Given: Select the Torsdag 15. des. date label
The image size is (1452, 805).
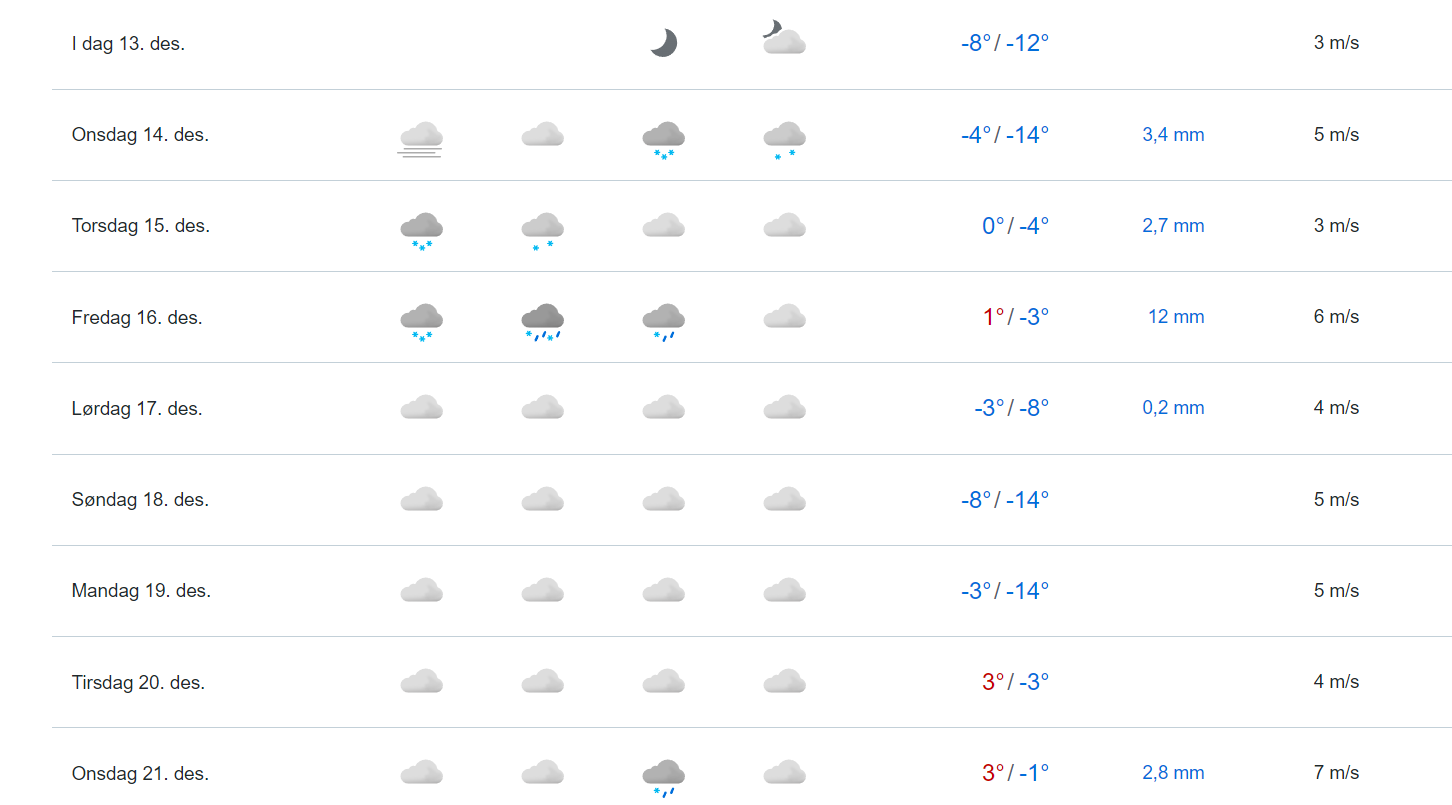Looking at the screenshot, I should [141, 225].
